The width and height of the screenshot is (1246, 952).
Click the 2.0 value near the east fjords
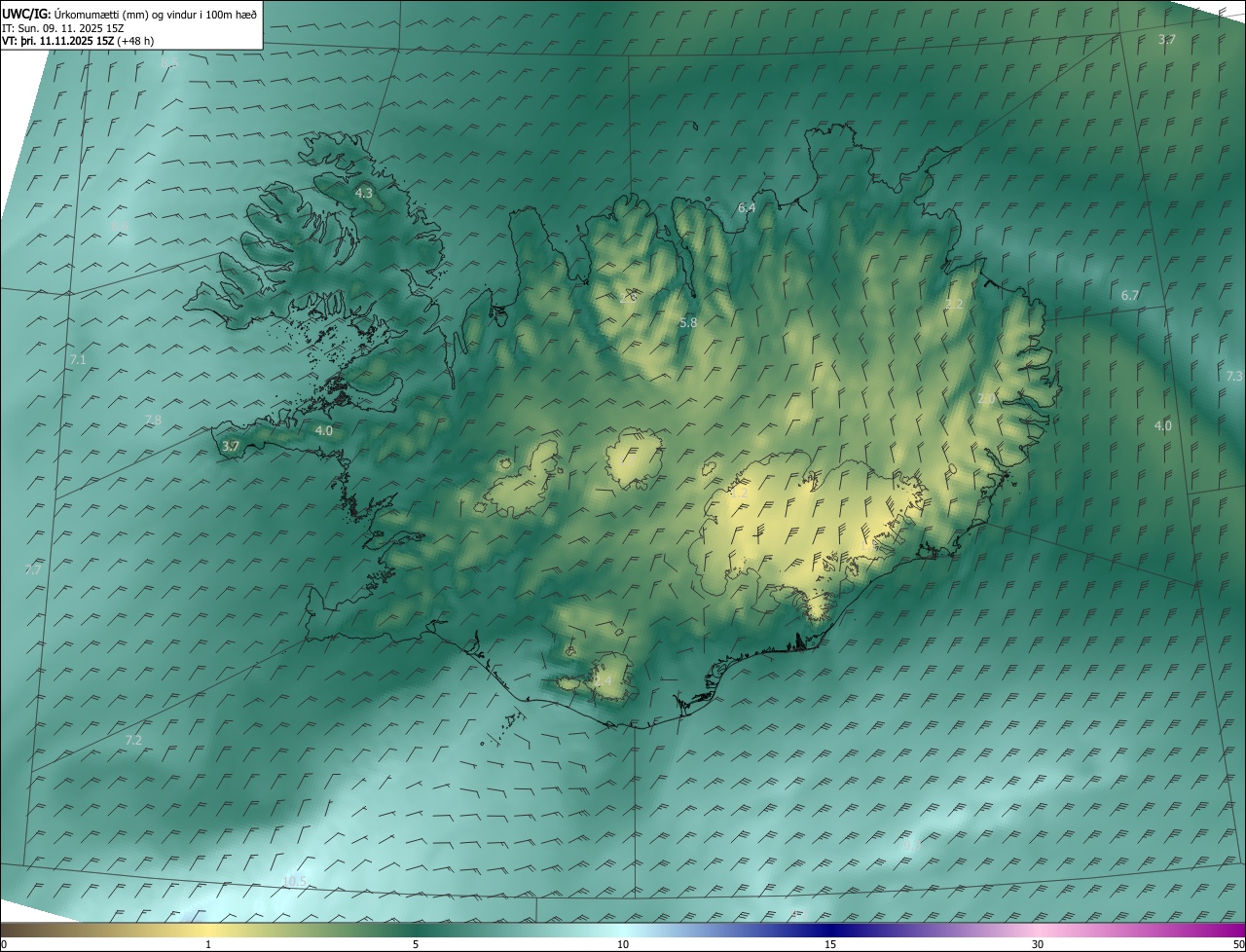[986, 399]
